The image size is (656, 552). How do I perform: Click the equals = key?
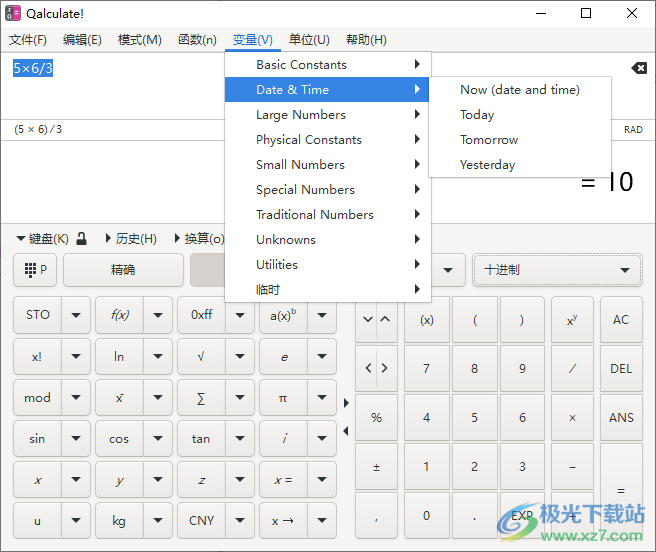point(621,490)
